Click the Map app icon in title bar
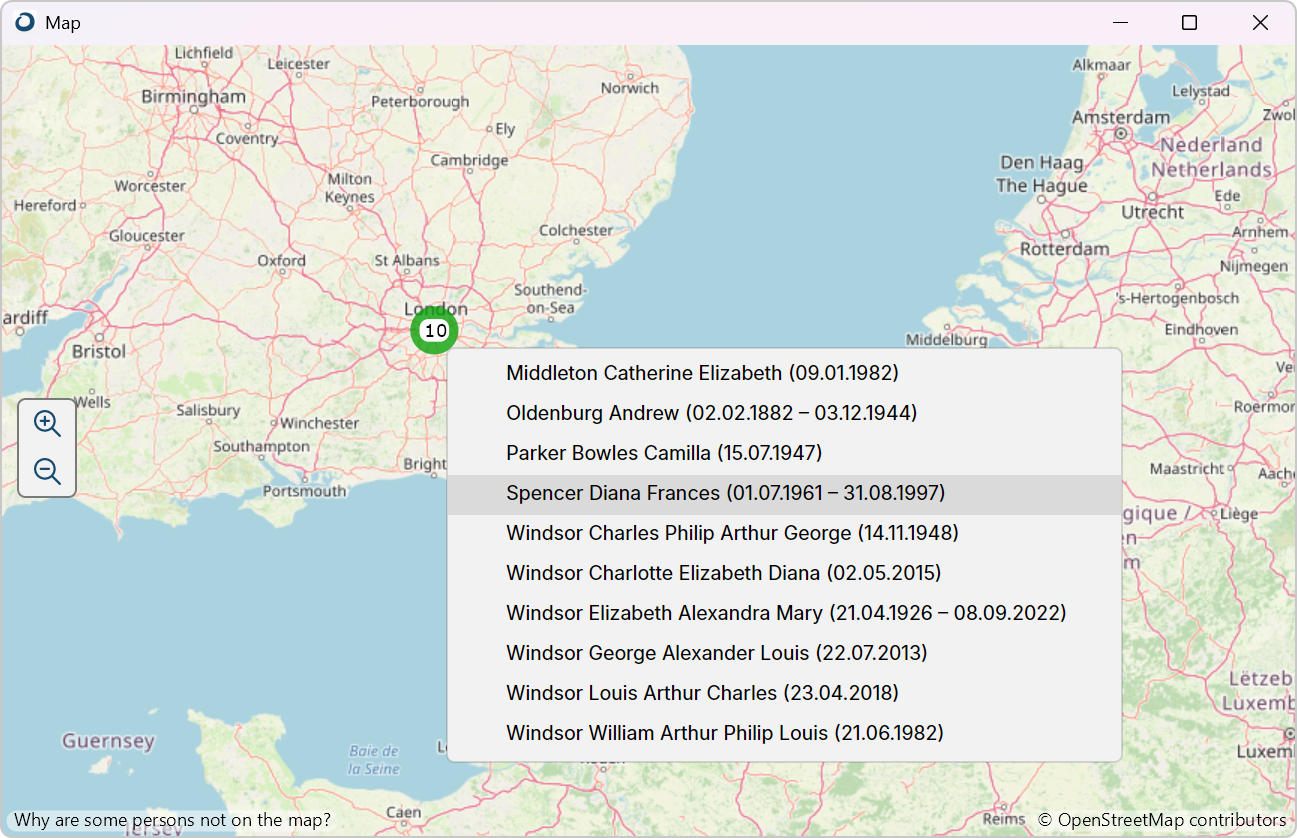 coord(25,22)
